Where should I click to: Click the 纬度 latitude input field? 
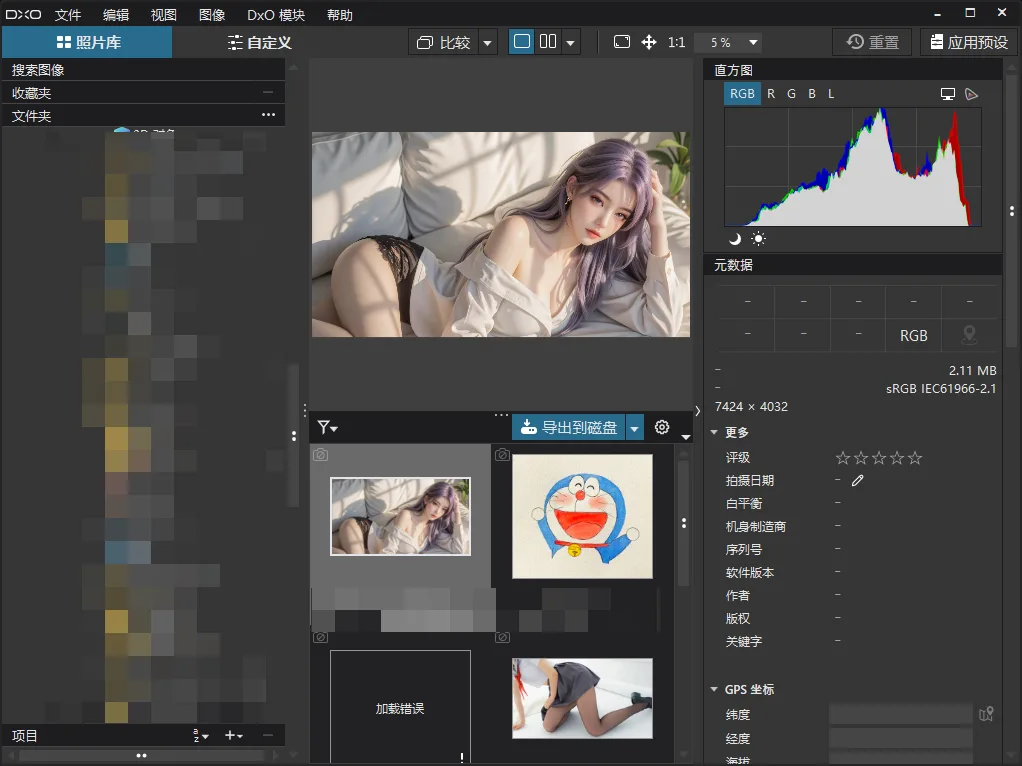(x=901, y=714)
